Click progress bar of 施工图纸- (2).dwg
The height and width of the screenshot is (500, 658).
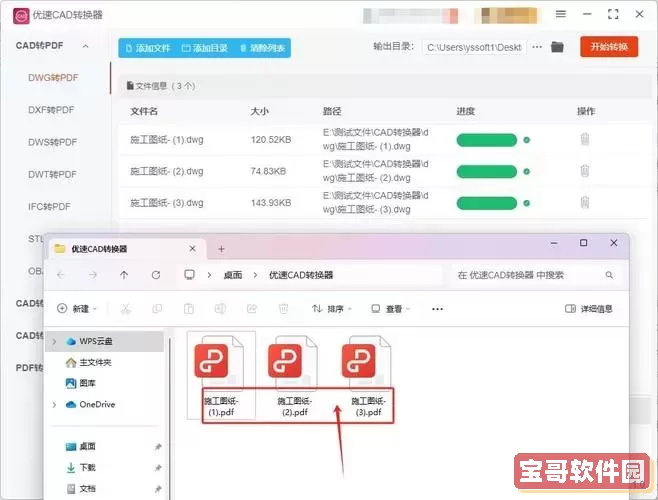(487, 171)
